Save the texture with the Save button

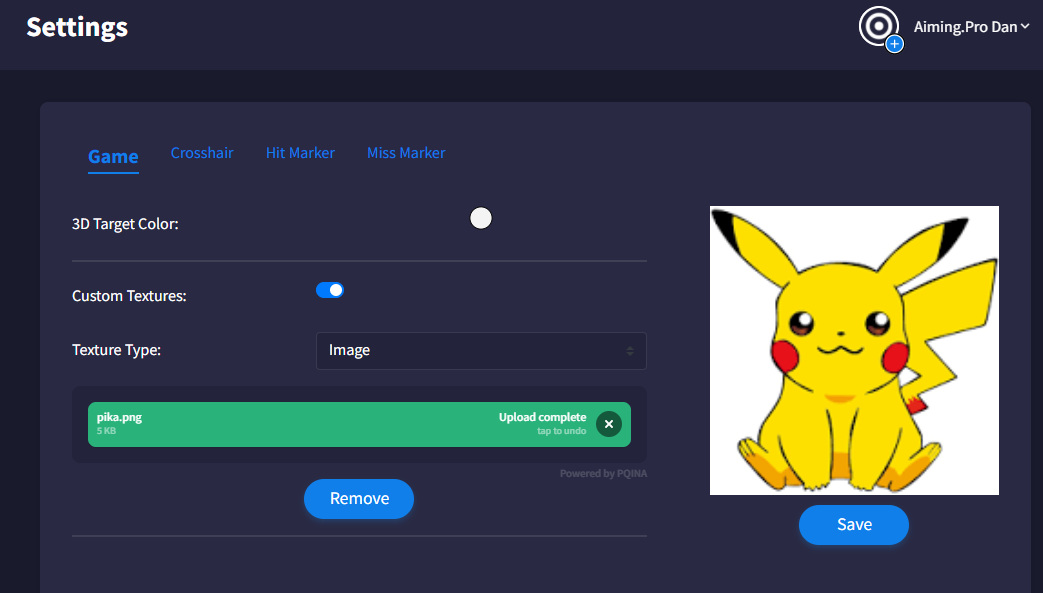853,525
